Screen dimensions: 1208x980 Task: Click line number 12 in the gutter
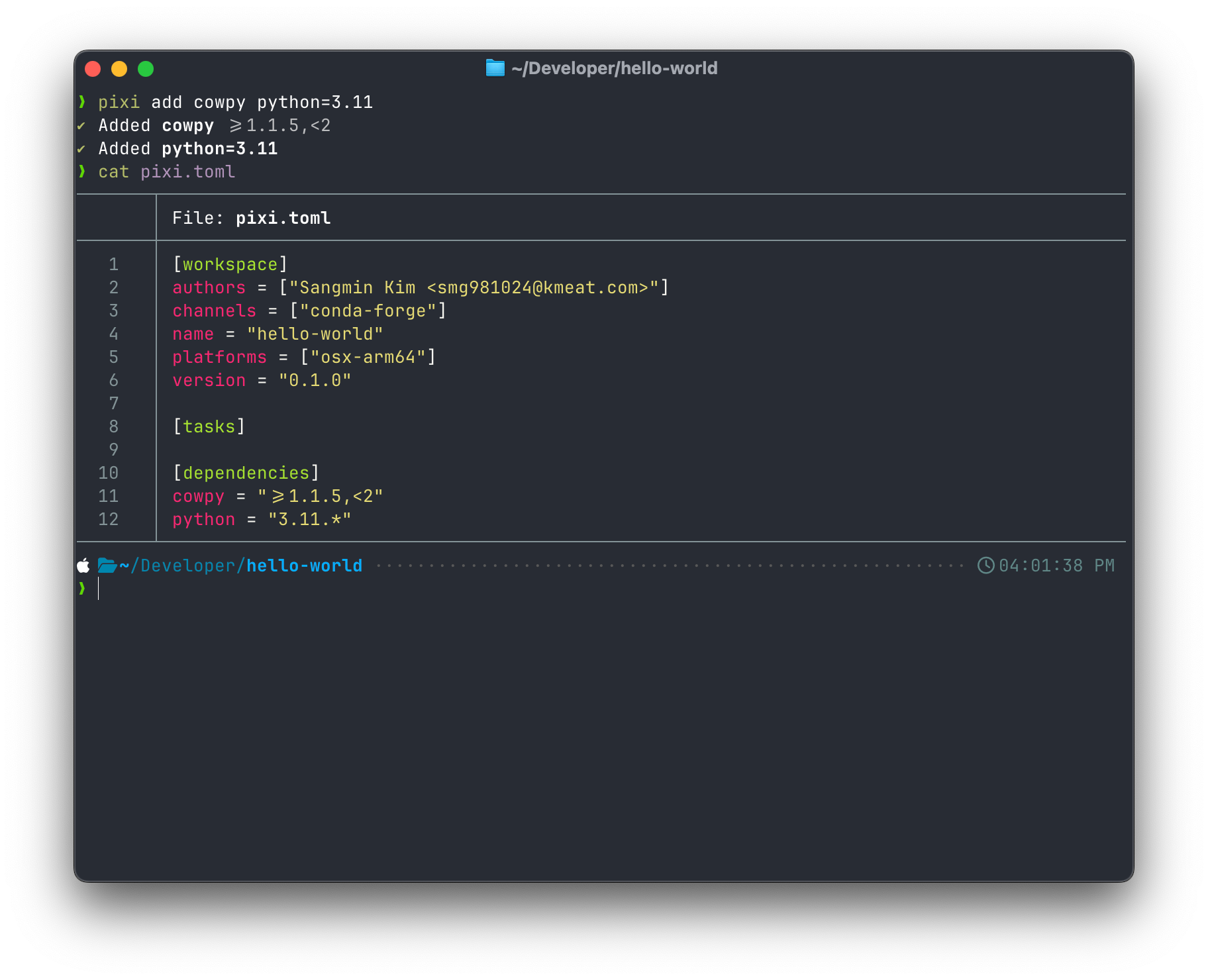click(109, 520)
